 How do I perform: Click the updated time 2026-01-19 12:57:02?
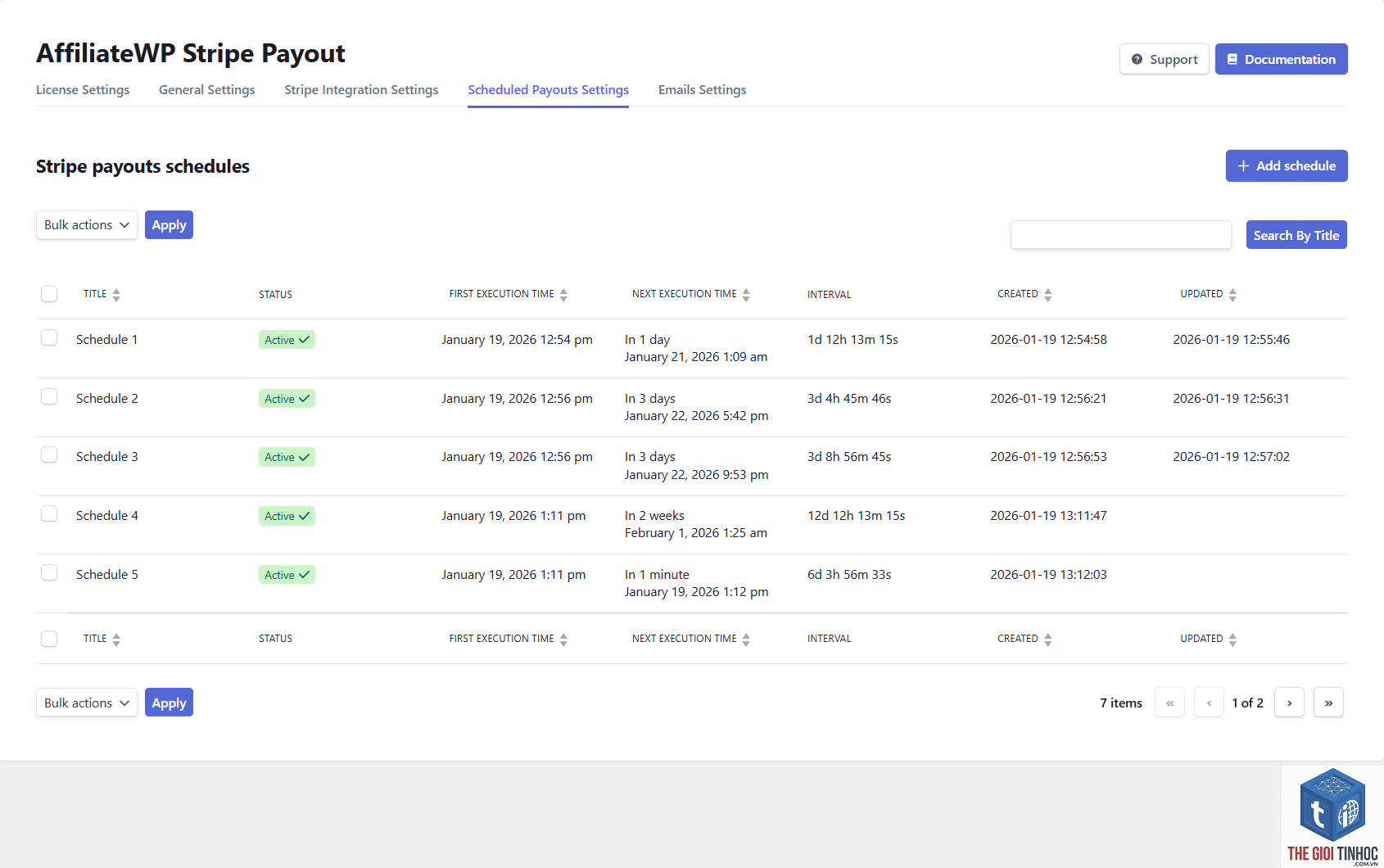click(1231, 456)
